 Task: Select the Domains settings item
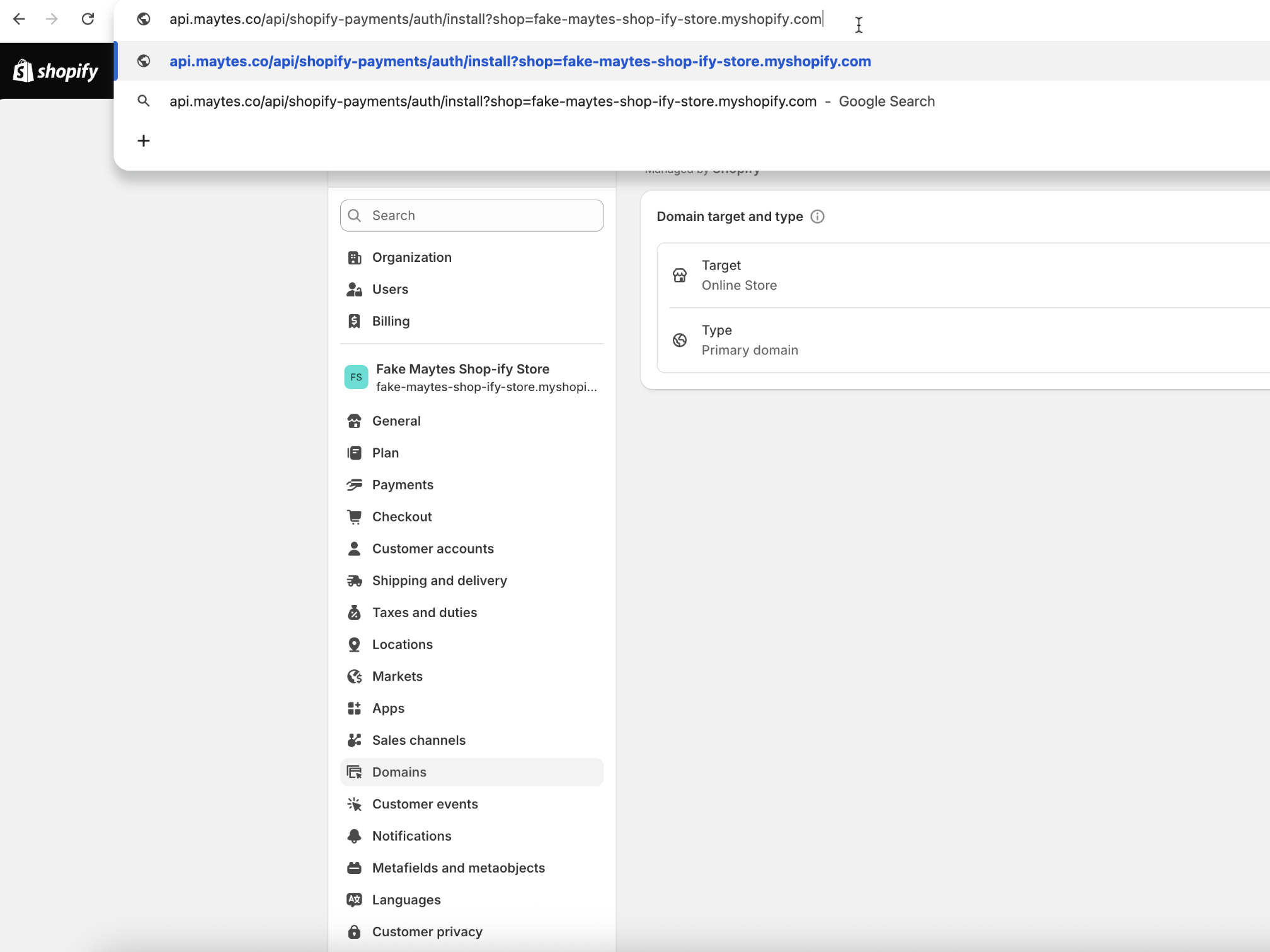(472, 772)
